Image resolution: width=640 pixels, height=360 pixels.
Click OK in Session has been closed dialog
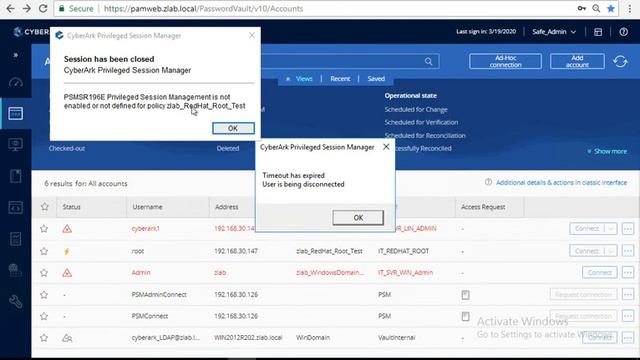tap(233, 128)
